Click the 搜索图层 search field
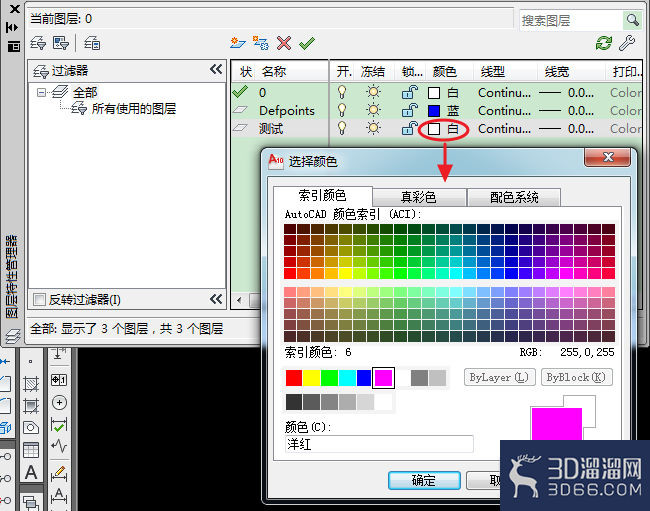This screenshot has height=511, width=650. pos(571,20)
